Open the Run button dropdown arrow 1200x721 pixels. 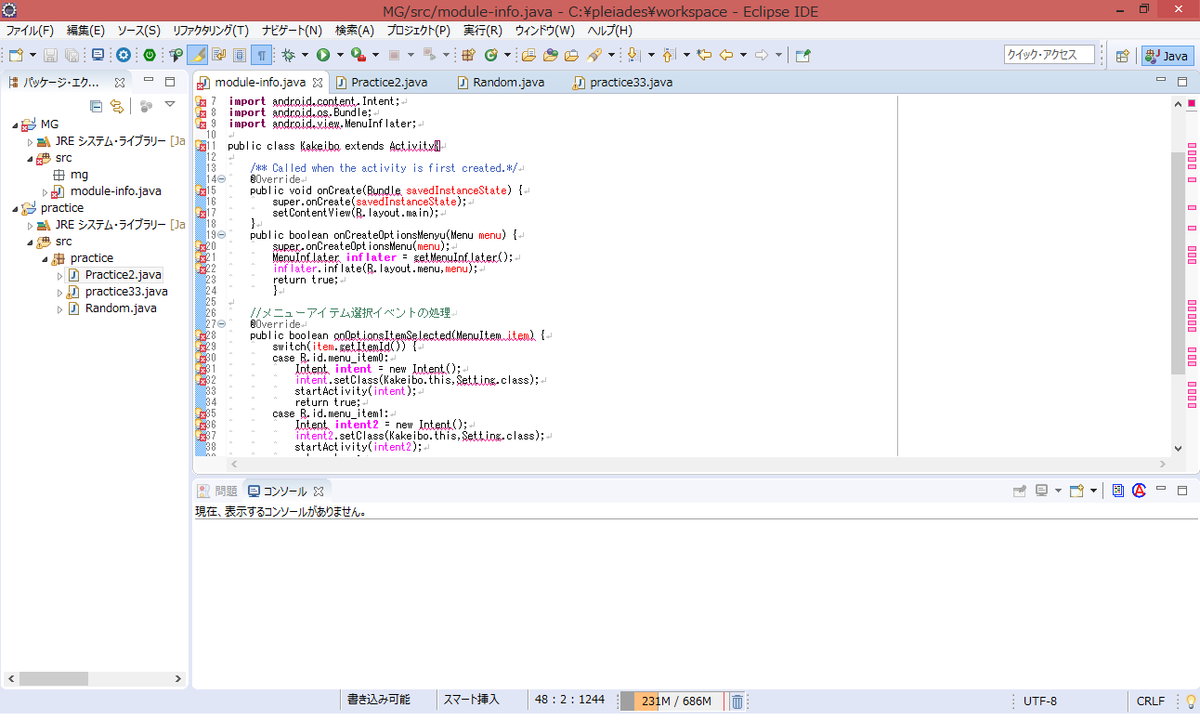coord(340,55)
